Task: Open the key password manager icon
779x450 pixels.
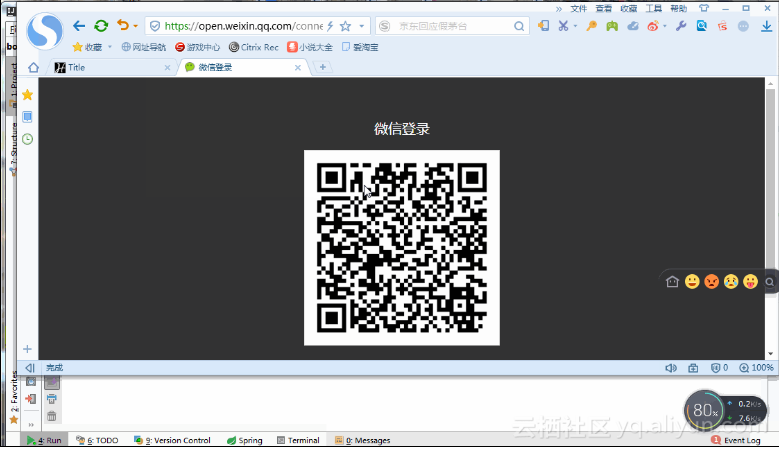Action: [591, 25]
